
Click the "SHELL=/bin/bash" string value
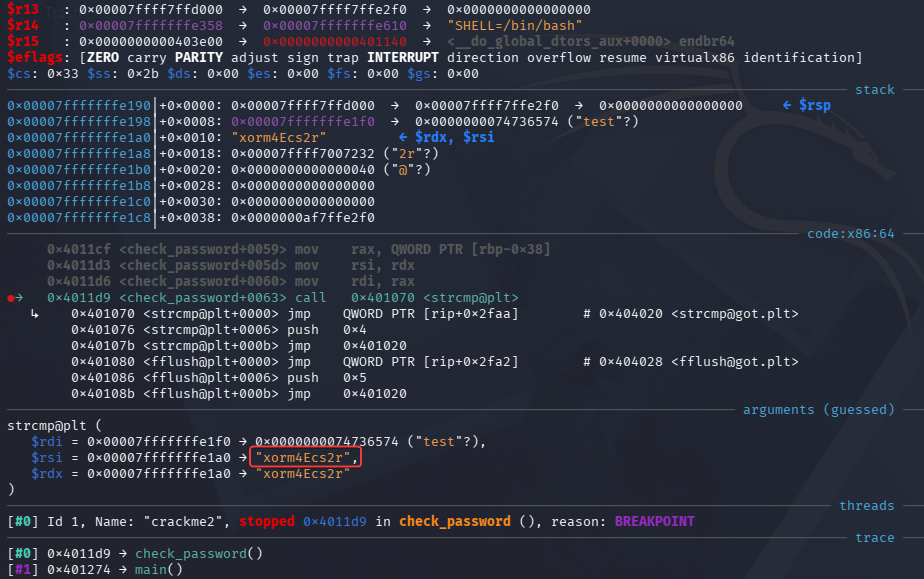514,26
